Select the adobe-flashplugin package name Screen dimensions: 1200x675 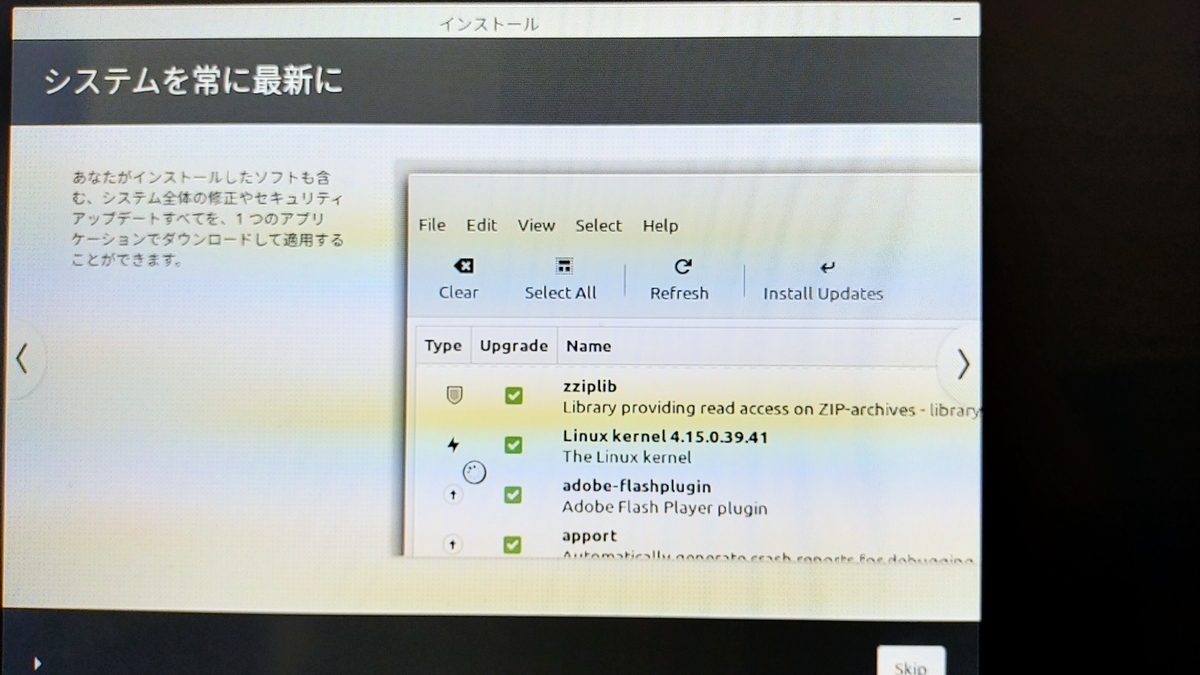[636, 486]
